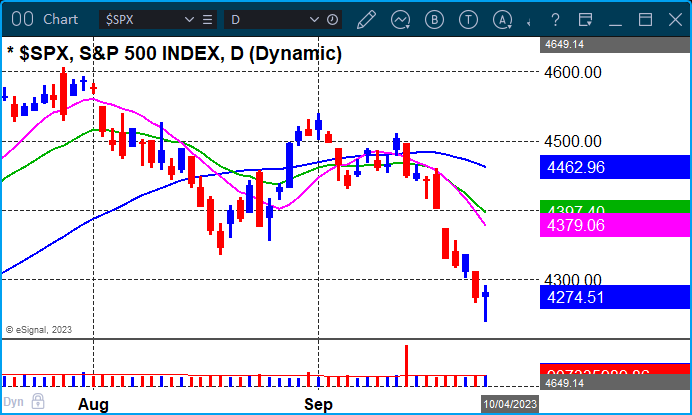Viewport: 692px width, 415px height.
Task: Click the small arrow icon before help
Action: tap(529, 22)
